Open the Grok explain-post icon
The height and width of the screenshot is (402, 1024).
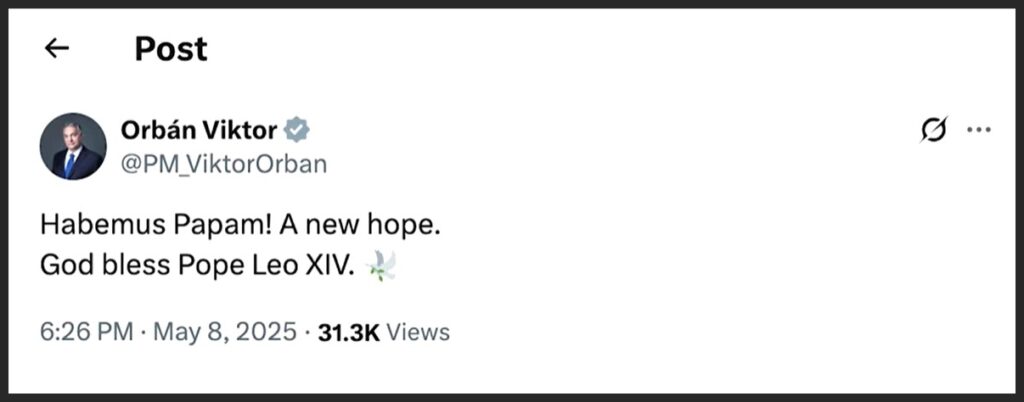coord(932,130)
